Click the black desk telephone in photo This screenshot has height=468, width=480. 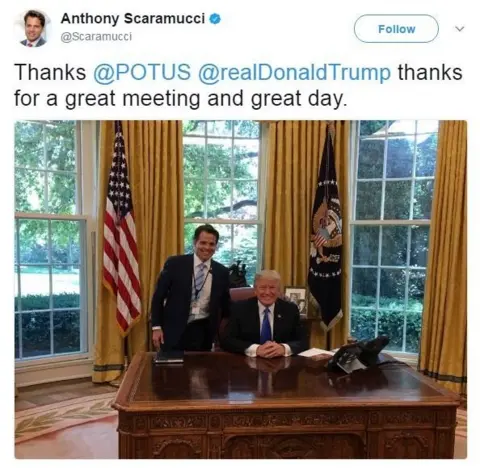[x=359, y=354]
